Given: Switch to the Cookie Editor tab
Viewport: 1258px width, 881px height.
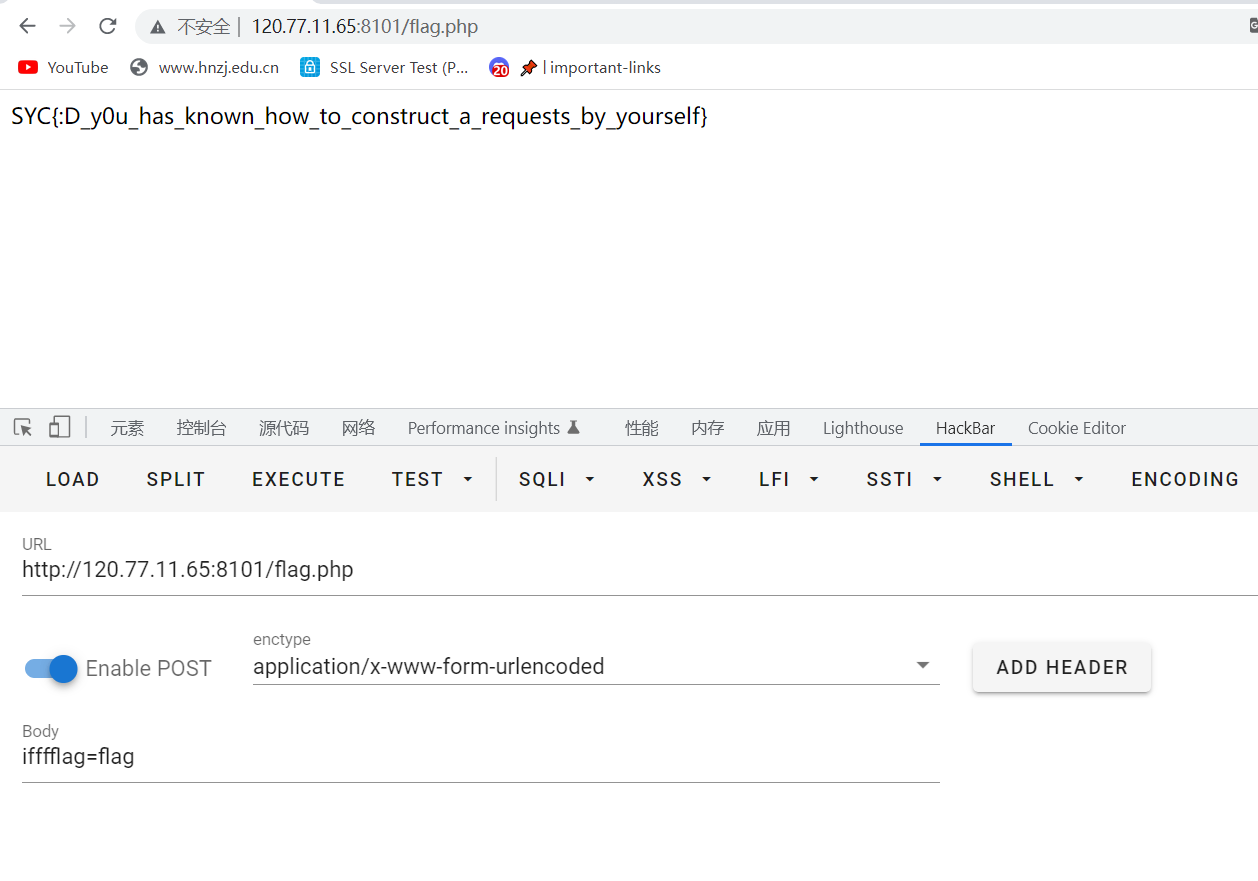Looking at the screenshot, I should coord(1076,428).
